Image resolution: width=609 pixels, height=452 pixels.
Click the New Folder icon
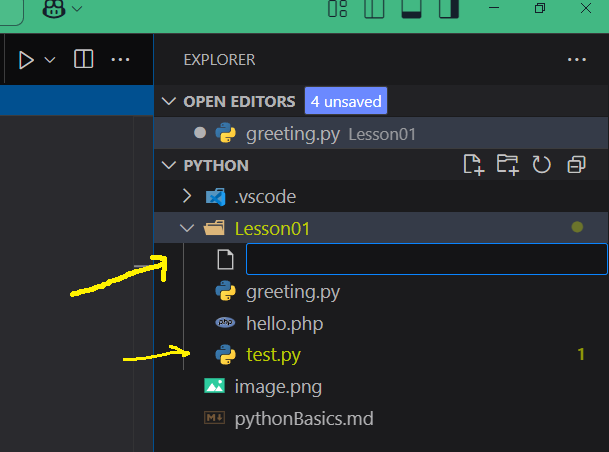508,165
